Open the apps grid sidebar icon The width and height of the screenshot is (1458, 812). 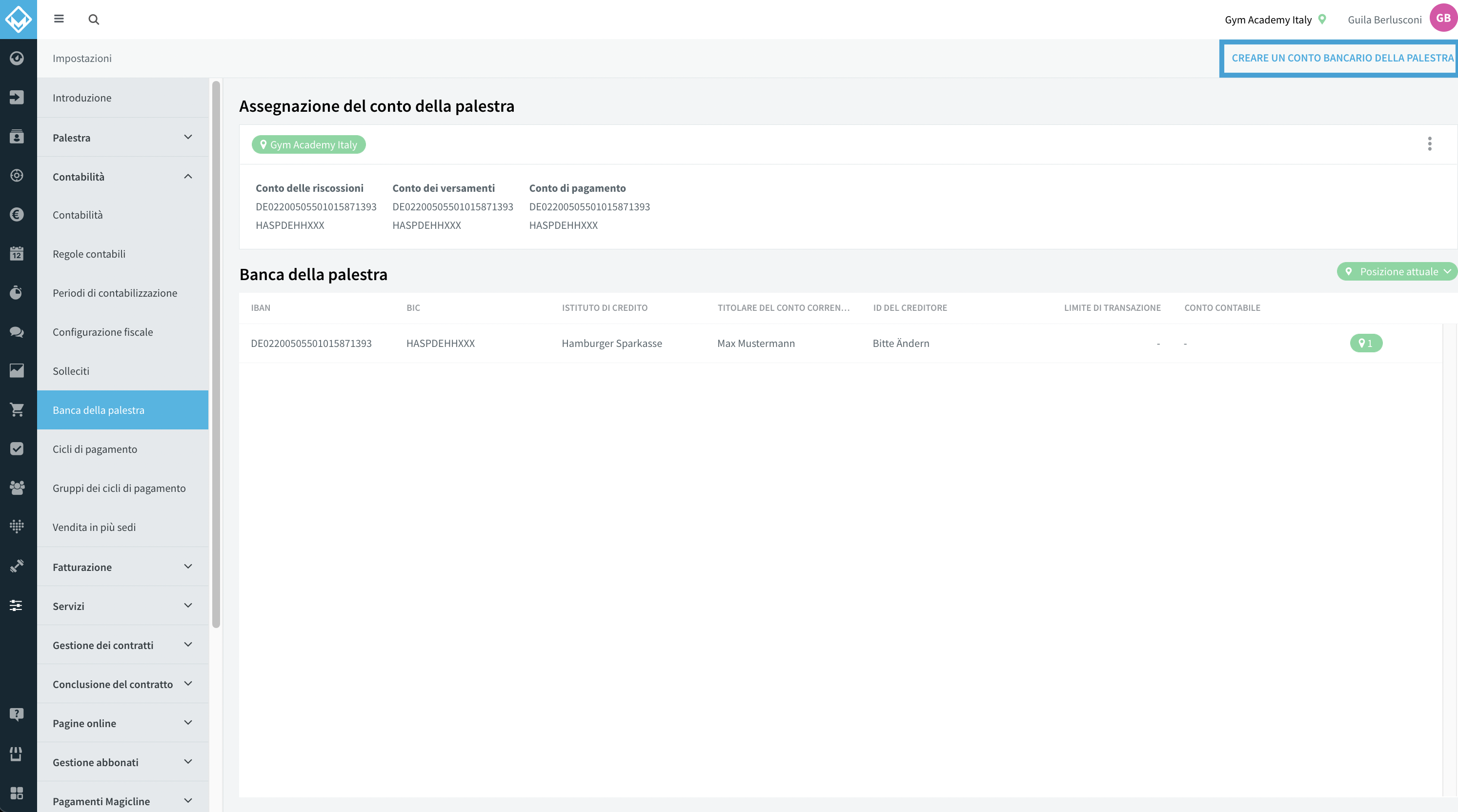point(17,793)
